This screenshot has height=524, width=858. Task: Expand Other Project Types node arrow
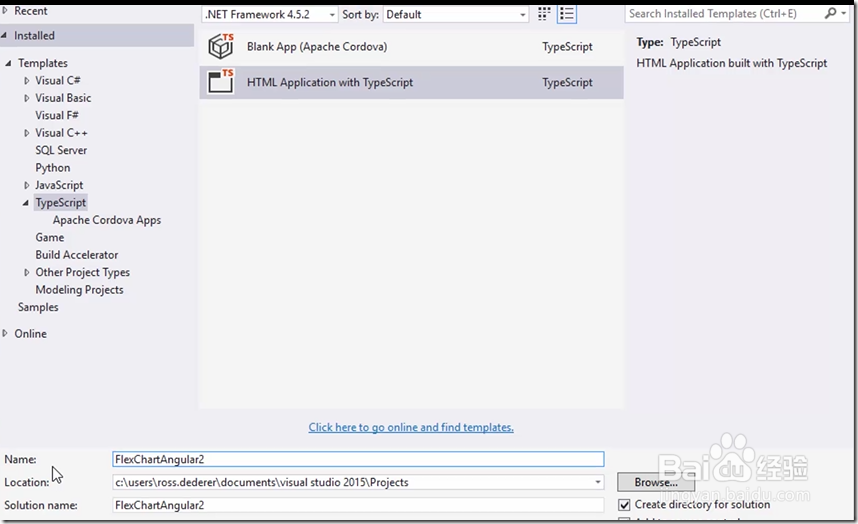tap(26, 272)
